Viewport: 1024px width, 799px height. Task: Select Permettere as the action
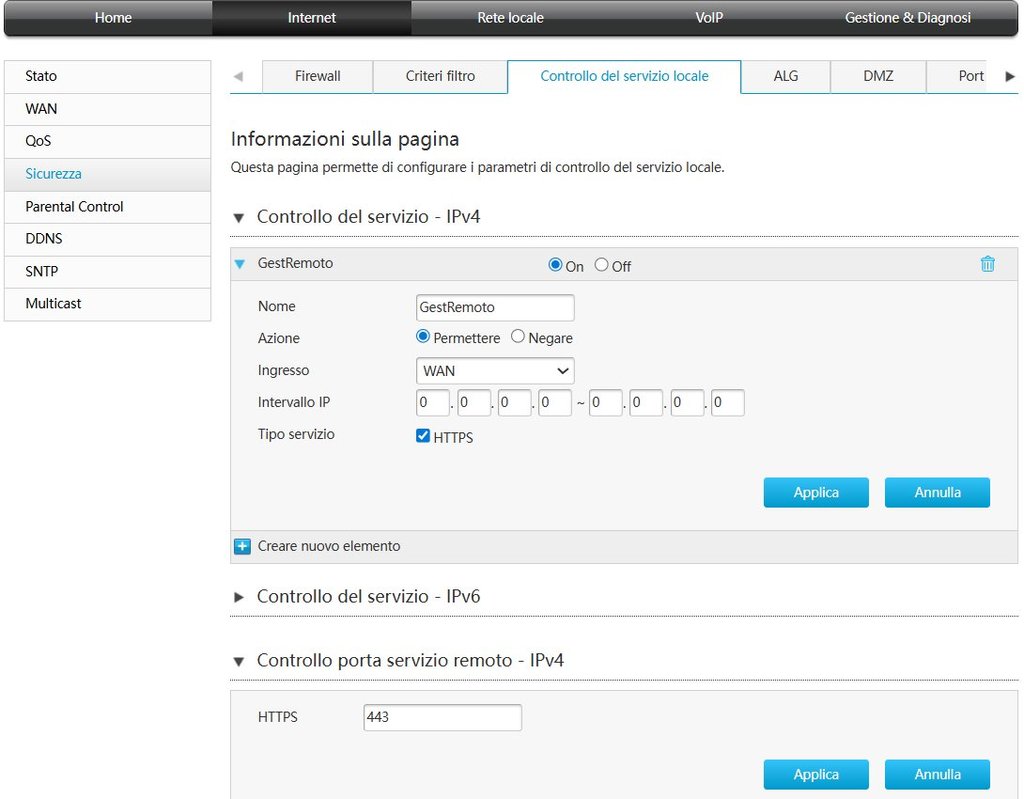coord(423,337)
